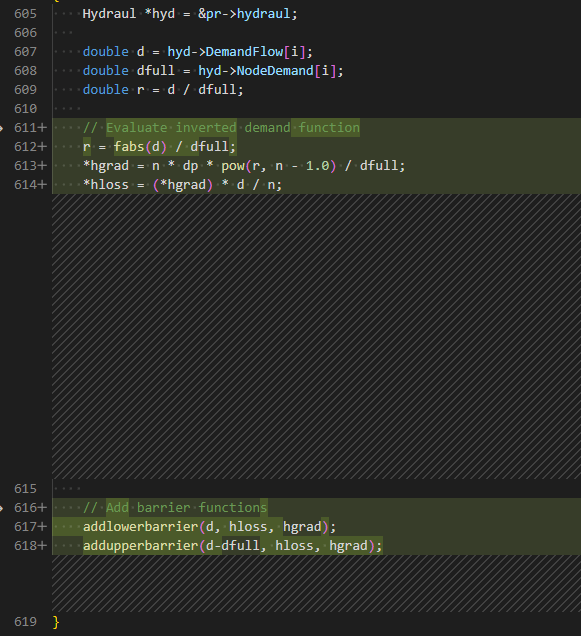
Task: Click the plus marker on line 614
Action: click(42, 185)
